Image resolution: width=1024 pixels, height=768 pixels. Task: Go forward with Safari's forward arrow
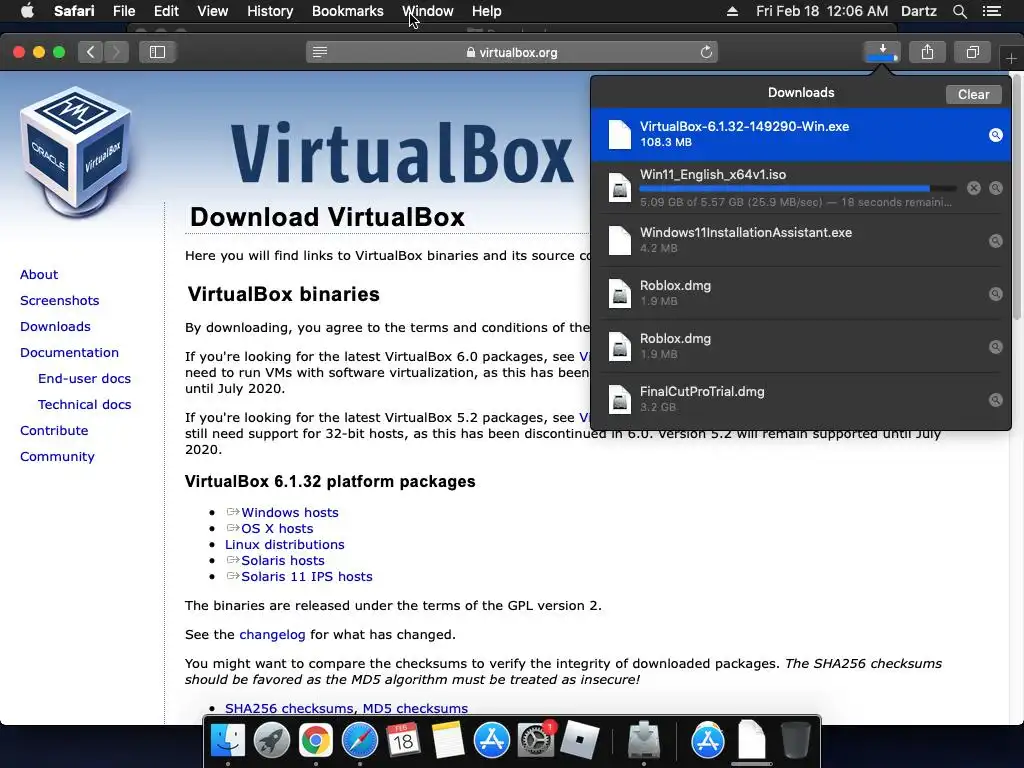(116, 52)
